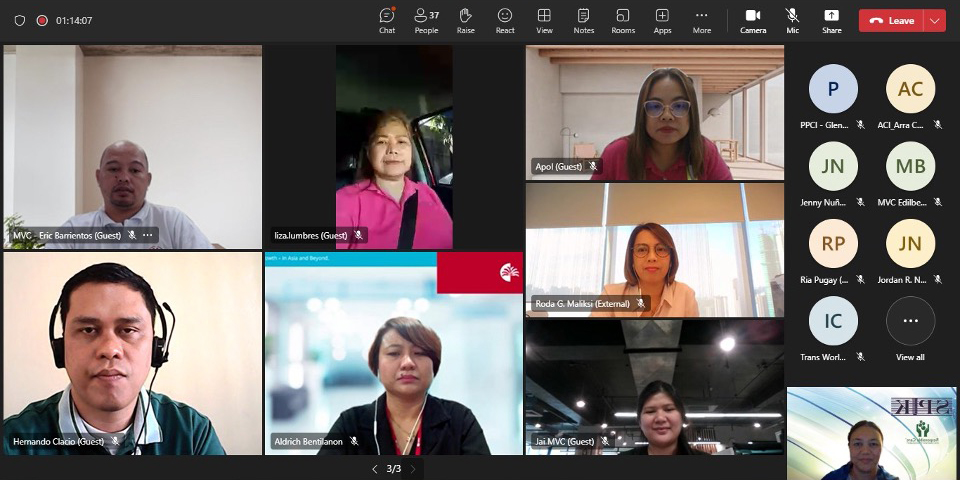960x480 pixels.
Task: Open the Apps panel
Action: click(x=662, y=20)
